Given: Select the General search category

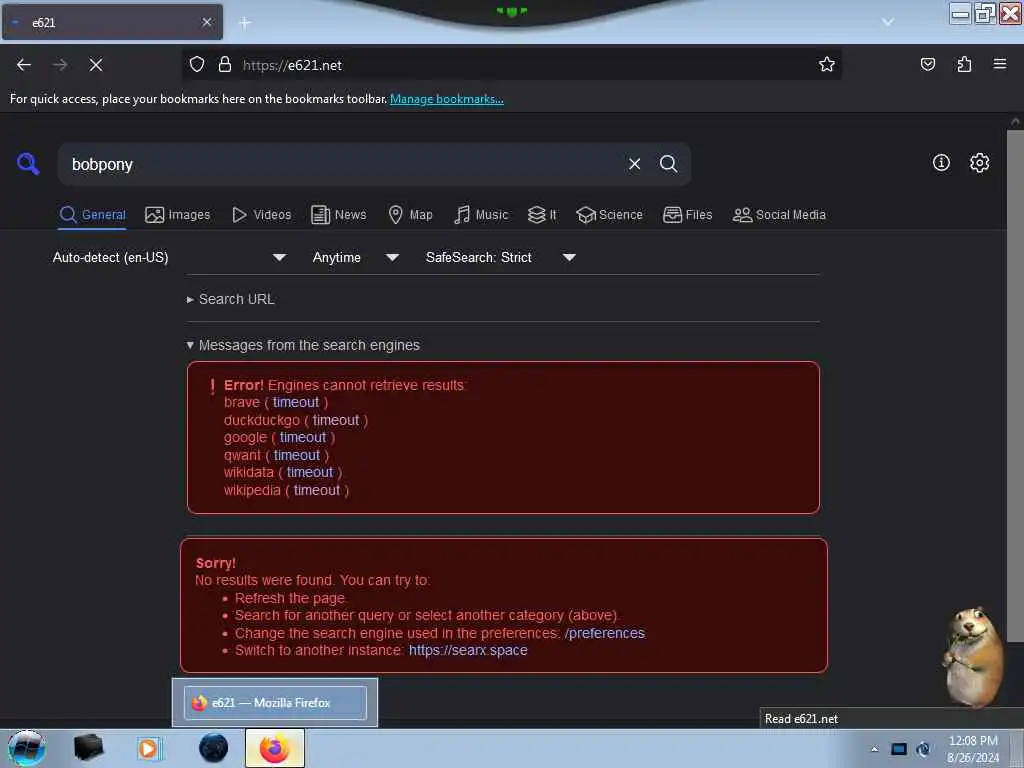Looking at the screenshot, I should pos(92,215).
